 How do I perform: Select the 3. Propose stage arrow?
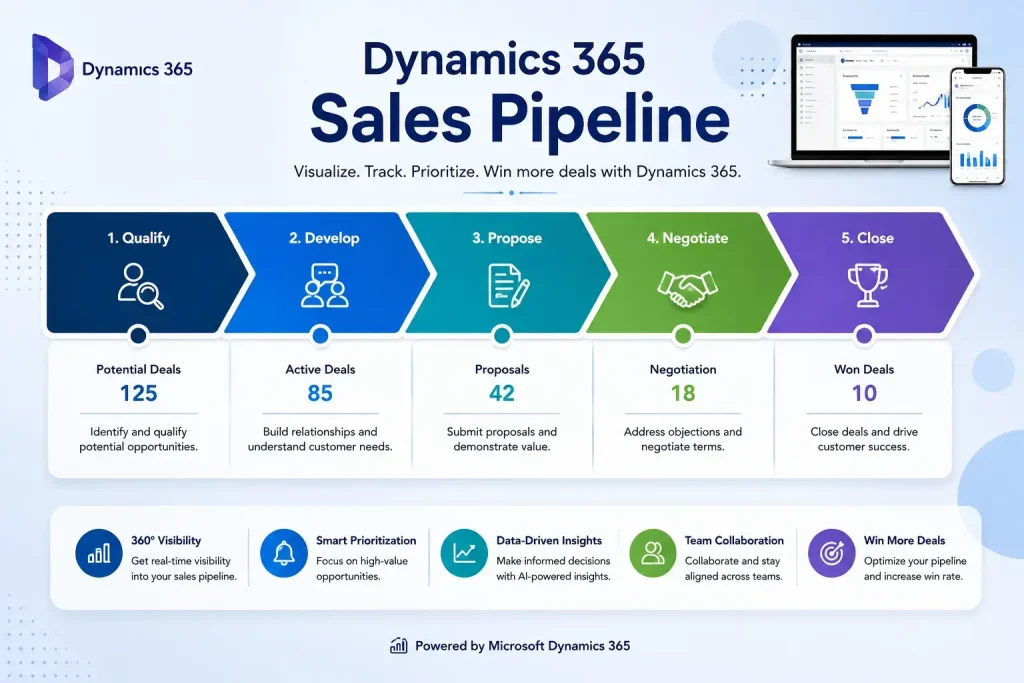point(508,272)
